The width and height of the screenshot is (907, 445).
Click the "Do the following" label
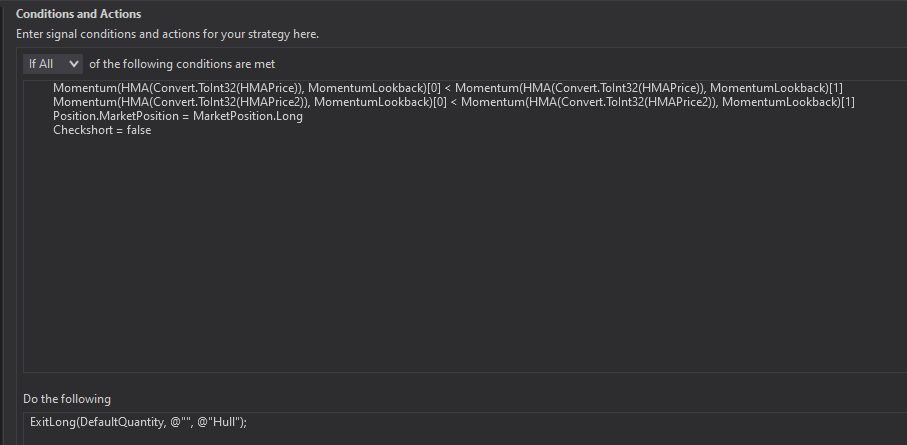(x=67, y=399)
